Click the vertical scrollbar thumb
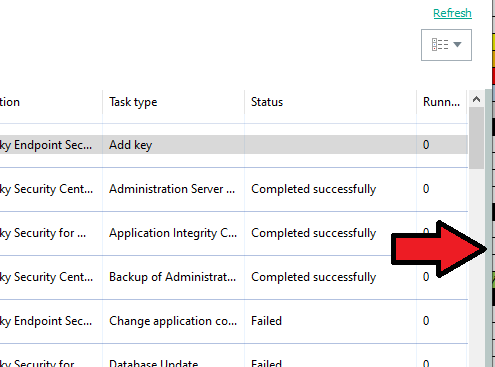 [x=476, y=138]
